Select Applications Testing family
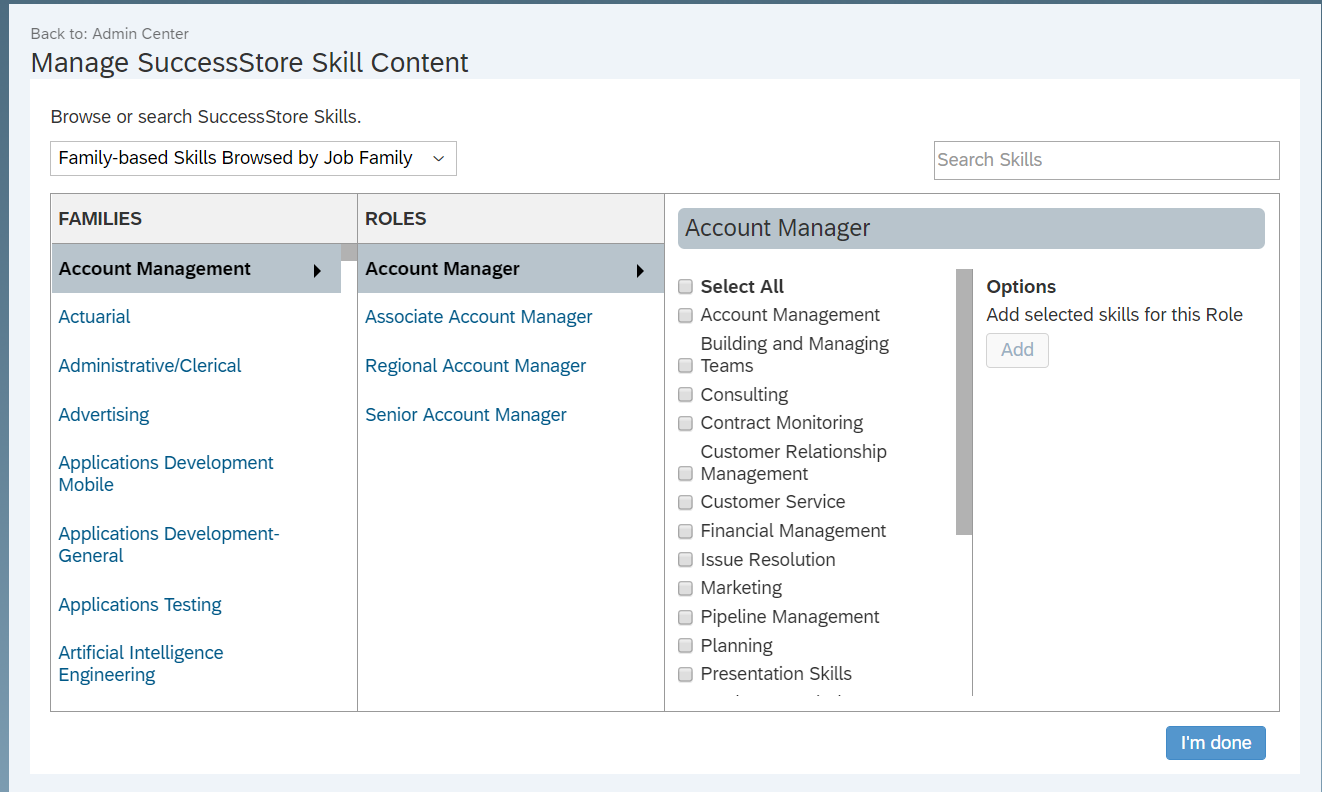The width and height of the screenshot is (1322, 792). coord(140,605)
